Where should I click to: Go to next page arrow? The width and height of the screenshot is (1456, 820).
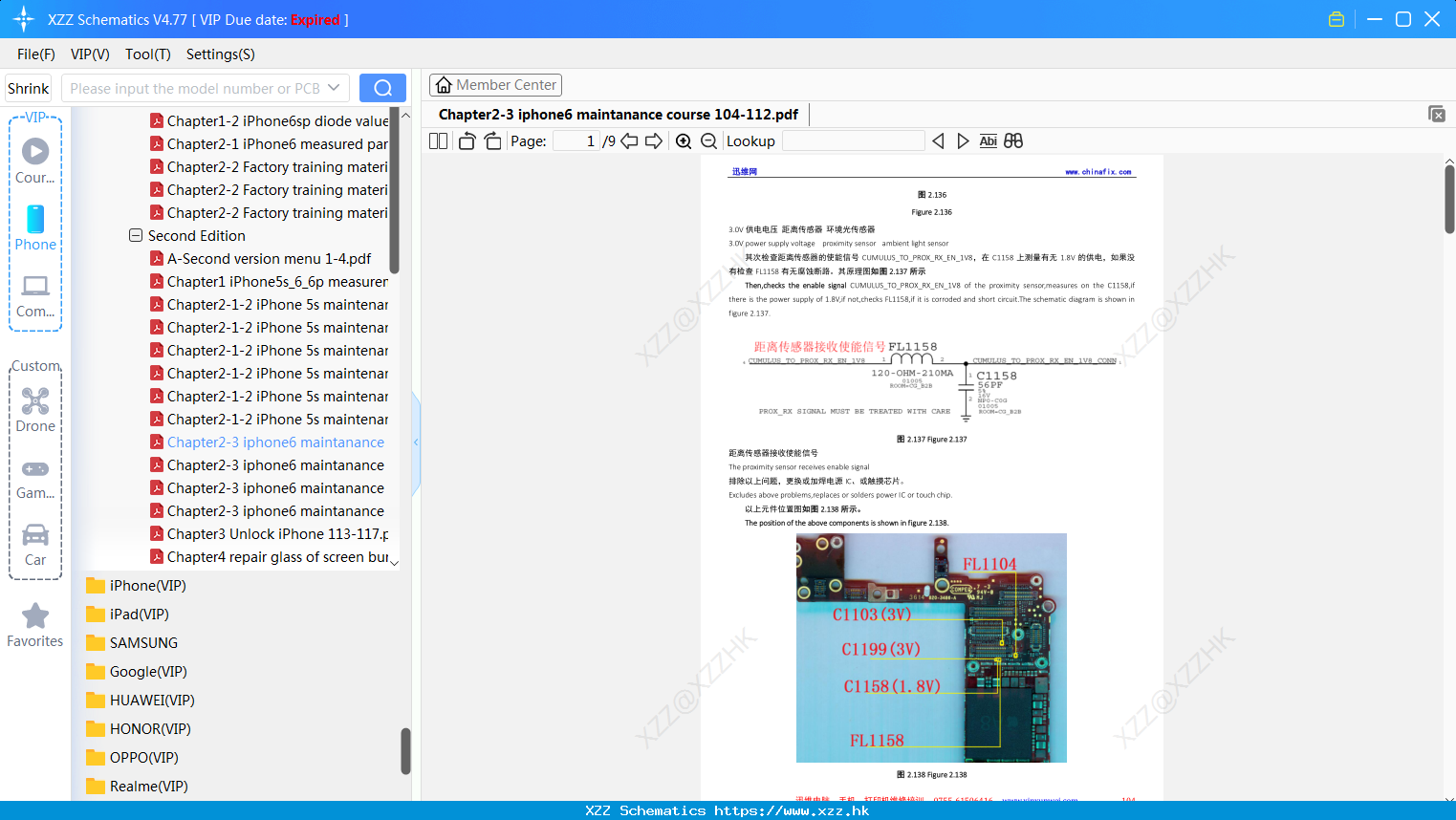tap(654, 141)
